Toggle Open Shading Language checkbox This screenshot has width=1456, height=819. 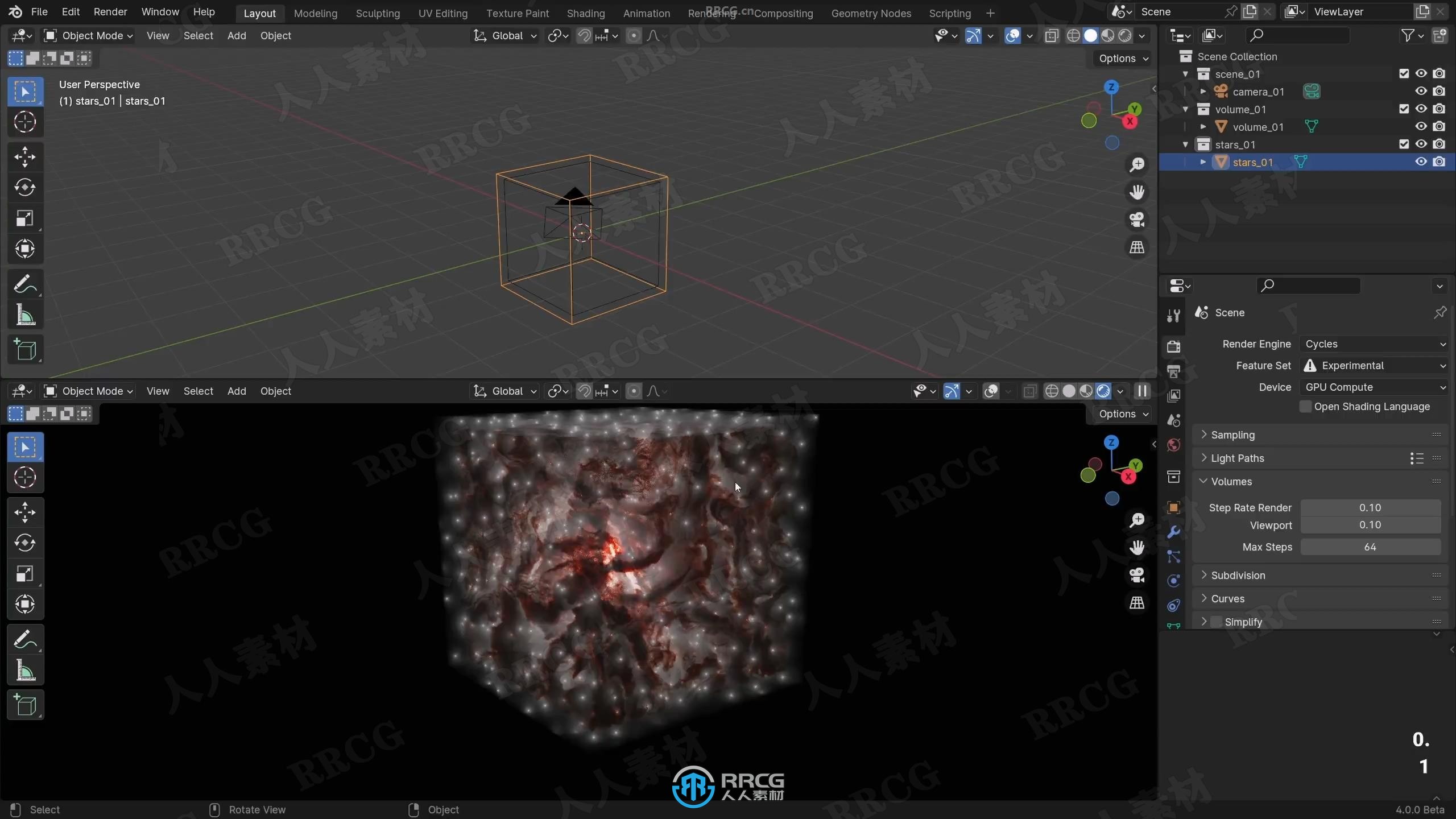1304,406
